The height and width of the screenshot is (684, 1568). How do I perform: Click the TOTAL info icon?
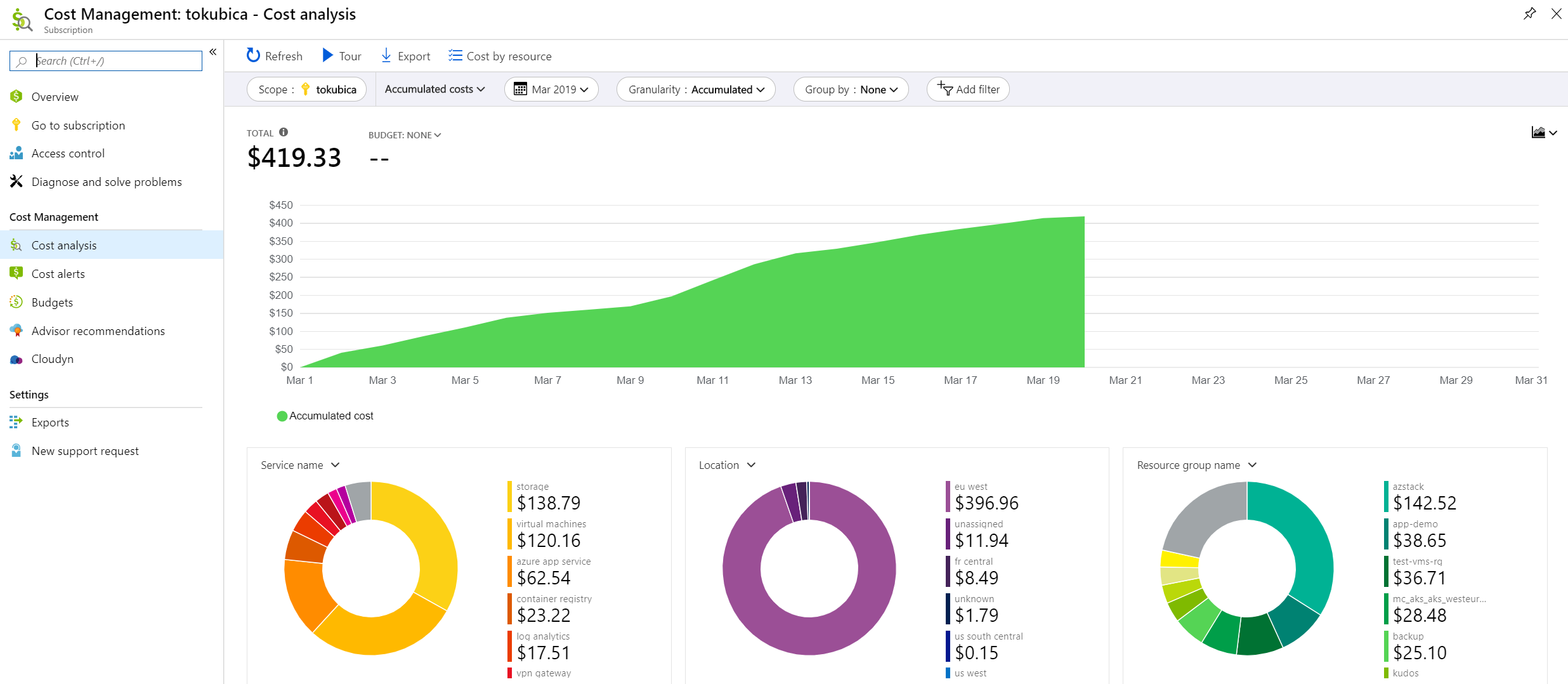[x=284, y=132]
